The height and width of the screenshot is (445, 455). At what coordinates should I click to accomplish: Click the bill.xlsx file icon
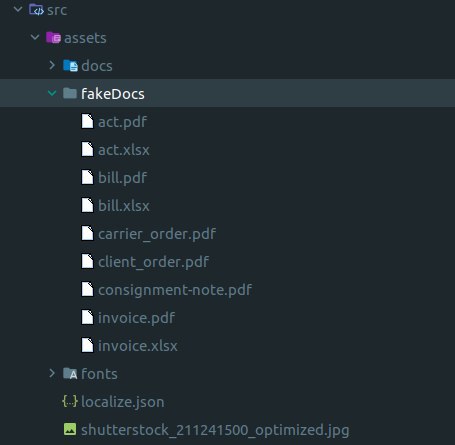(x=87, y=205)
